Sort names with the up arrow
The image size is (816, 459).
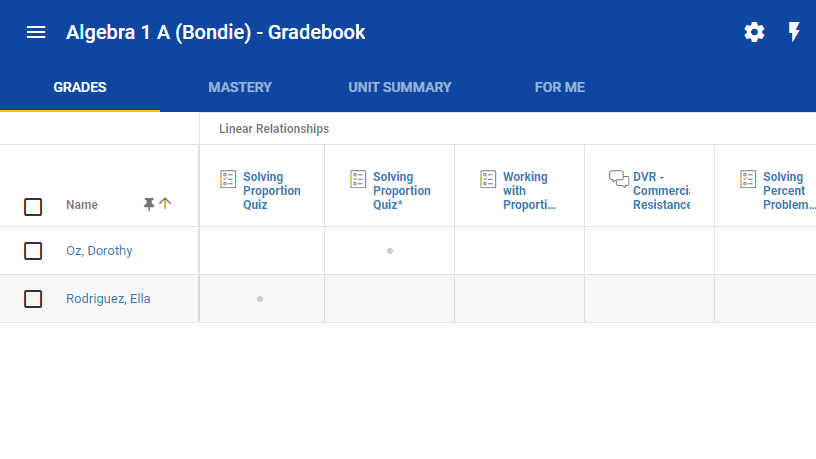pos(165,204)
